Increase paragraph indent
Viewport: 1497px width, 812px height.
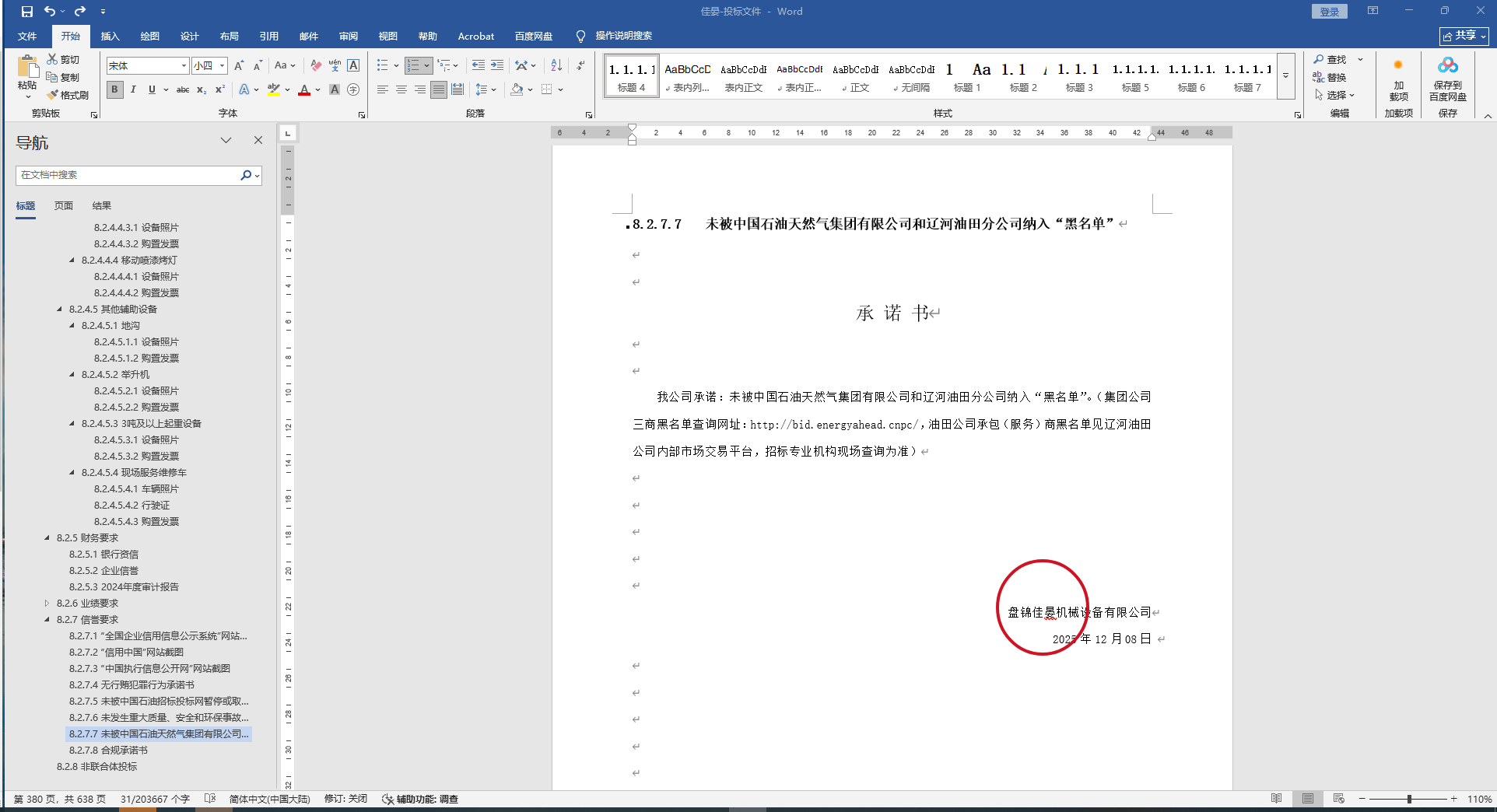(497, 66)
